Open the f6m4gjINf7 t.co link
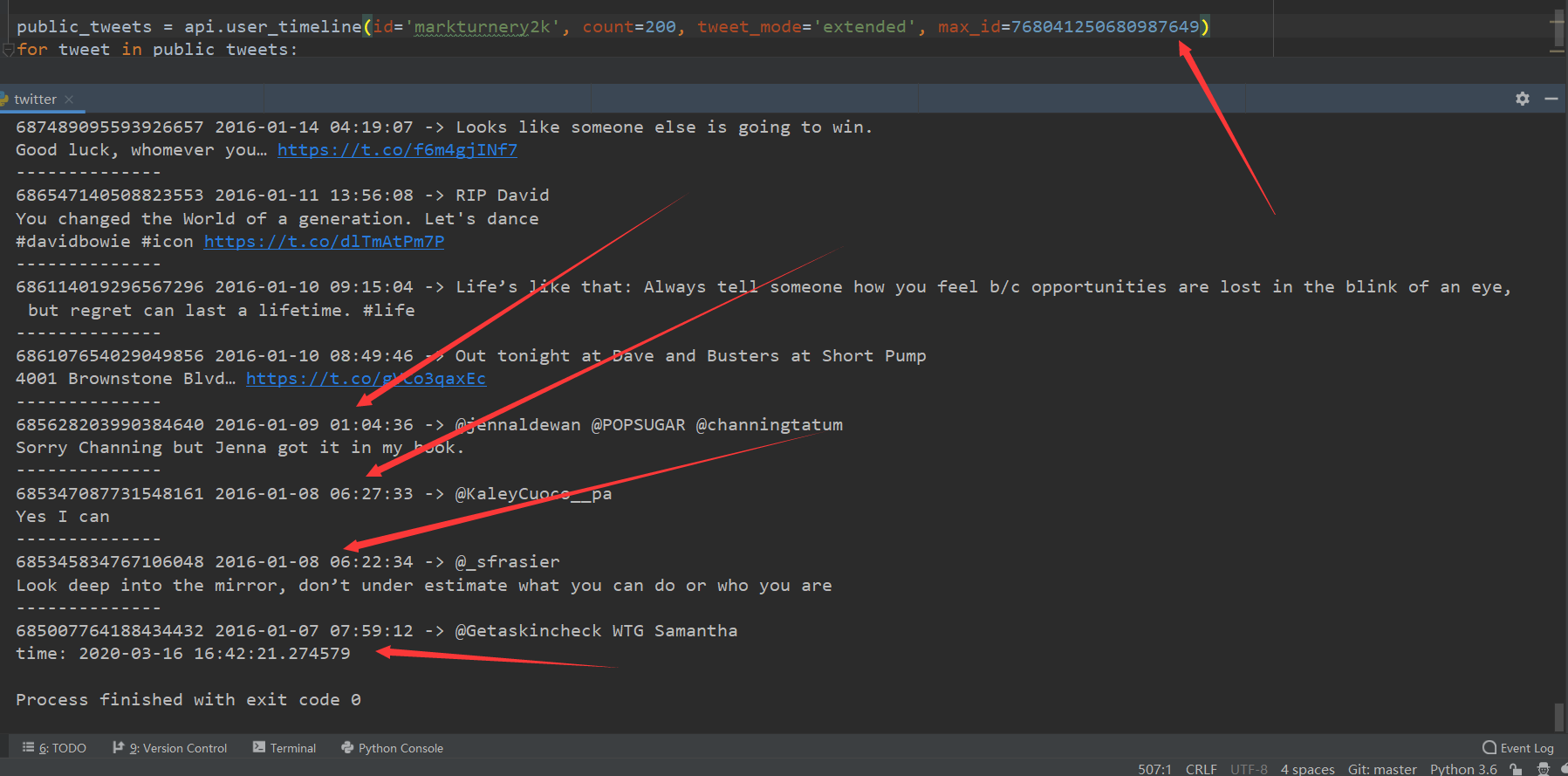The image size is (1568, 776). click(397, 150)
